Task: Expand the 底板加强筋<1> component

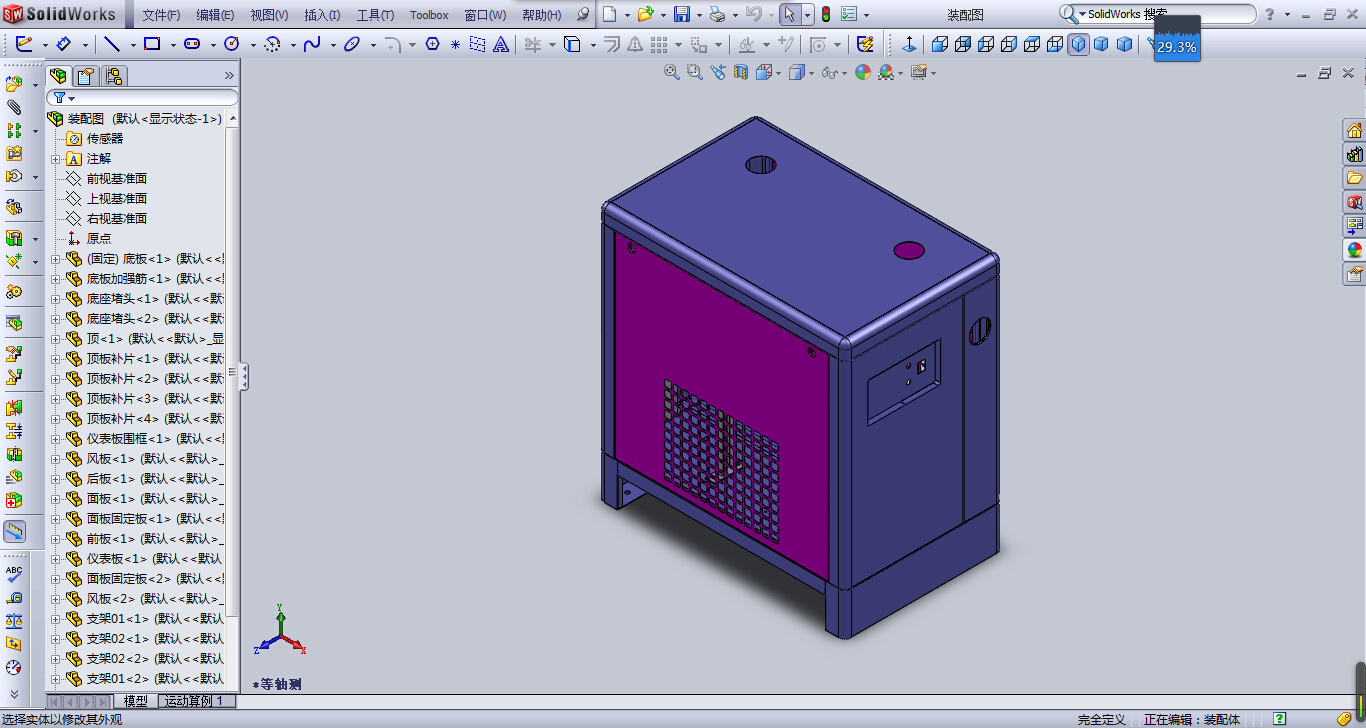Action: (56, 278)
